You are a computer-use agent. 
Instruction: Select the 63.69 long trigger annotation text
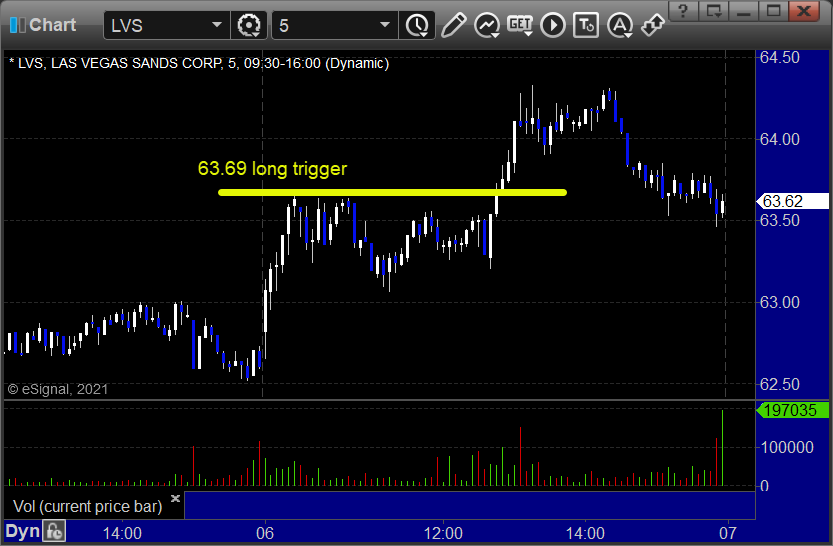pyautogui.click(x=272, y=168)
